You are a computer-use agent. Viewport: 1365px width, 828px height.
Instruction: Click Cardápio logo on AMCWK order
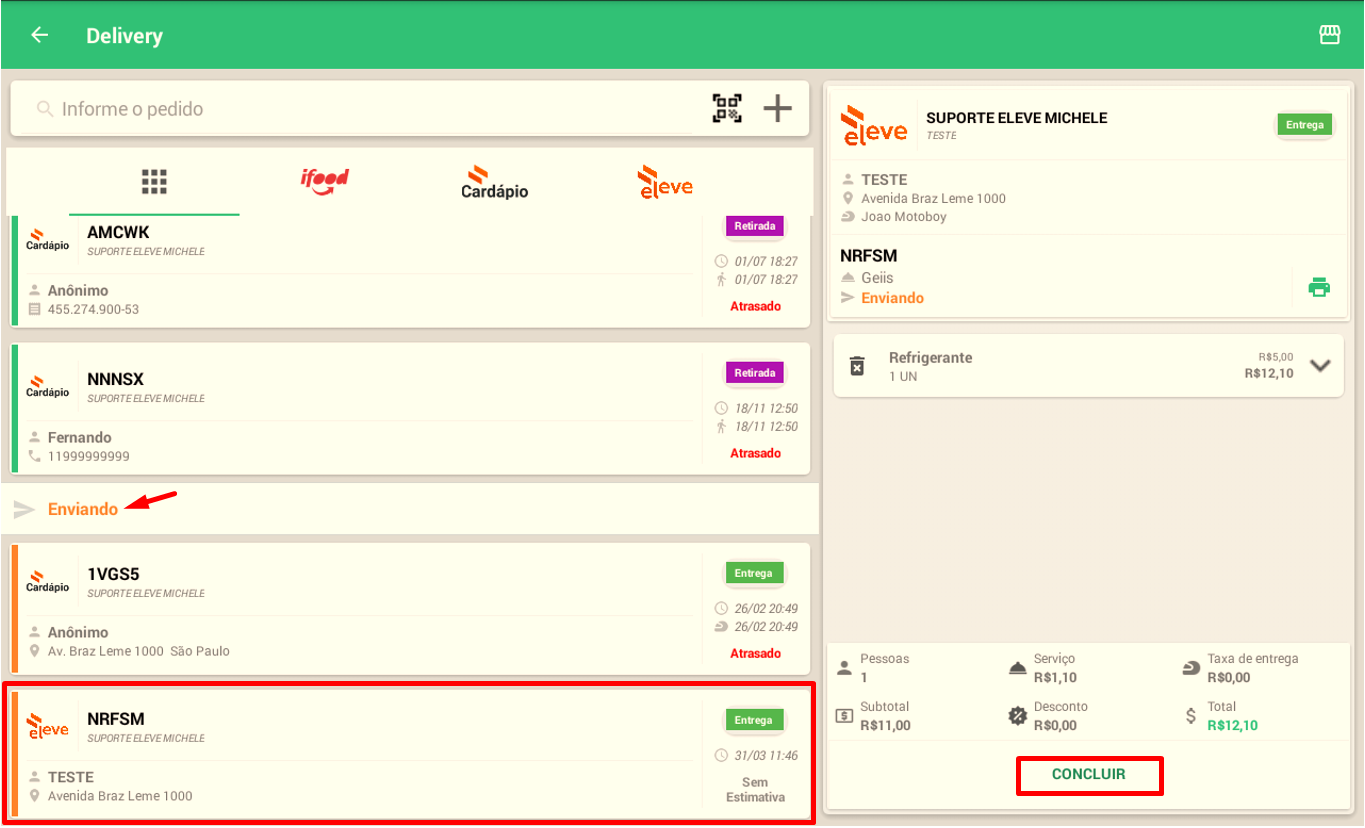(48, 240)
